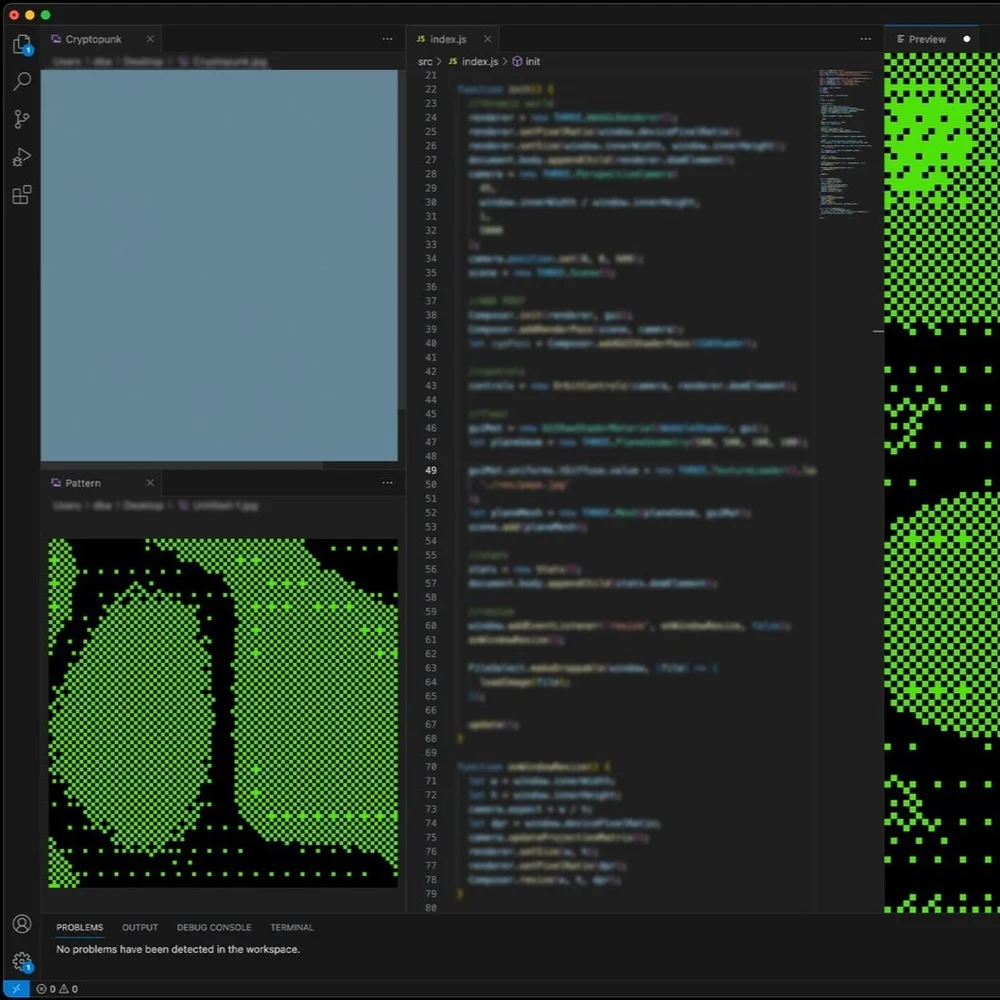Click the code minimap overview

(846, 143)
